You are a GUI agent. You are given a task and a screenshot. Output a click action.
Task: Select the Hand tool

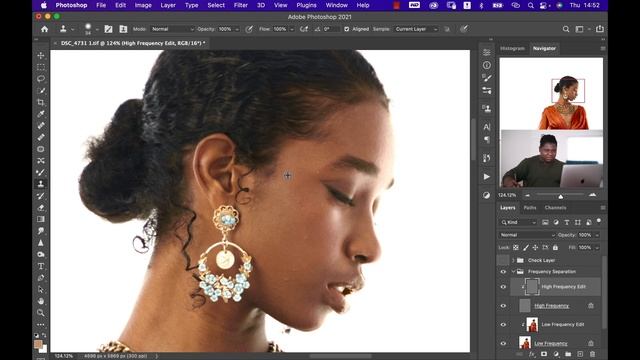pos(41,301)
